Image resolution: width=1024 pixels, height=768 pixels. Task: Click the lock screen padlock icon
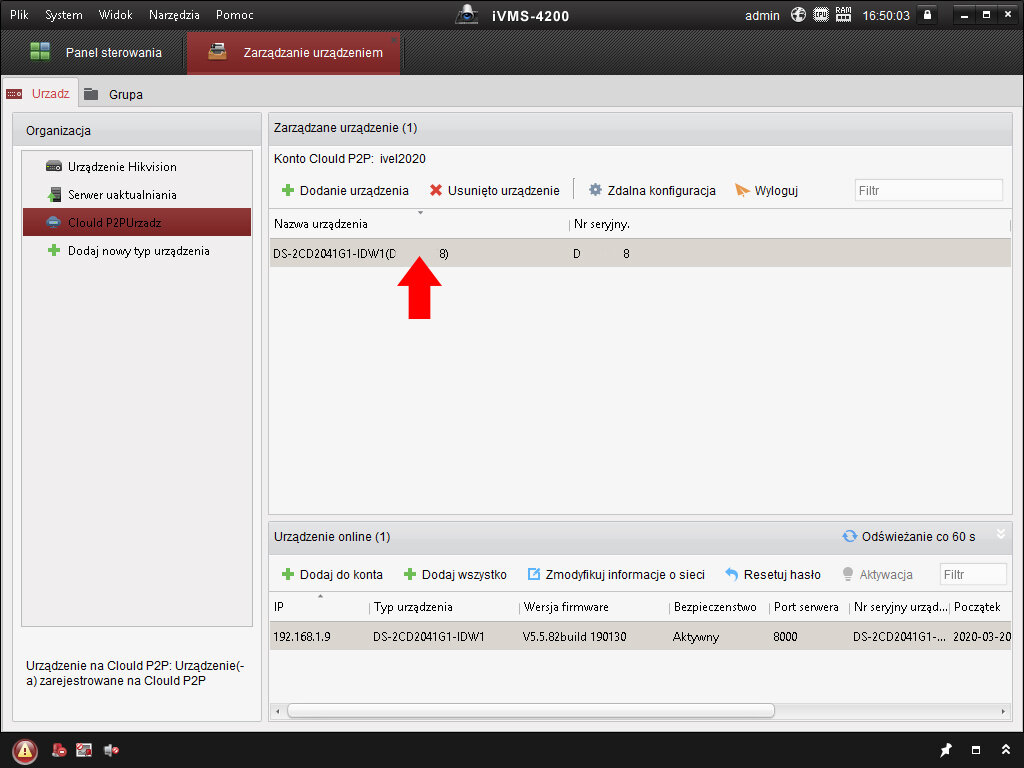tap(928, 15)
